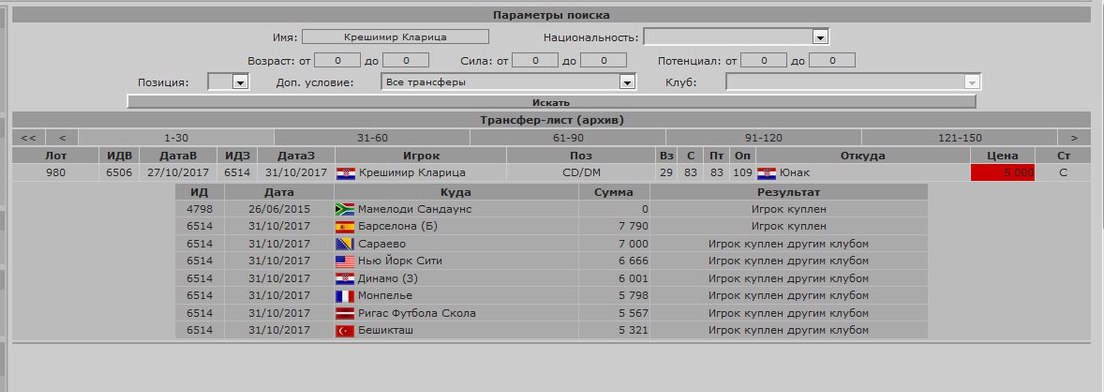Click the ИДВ column header
This screenshot has width=1104, height=392.
pyautogui.click(x=119, y=156)
